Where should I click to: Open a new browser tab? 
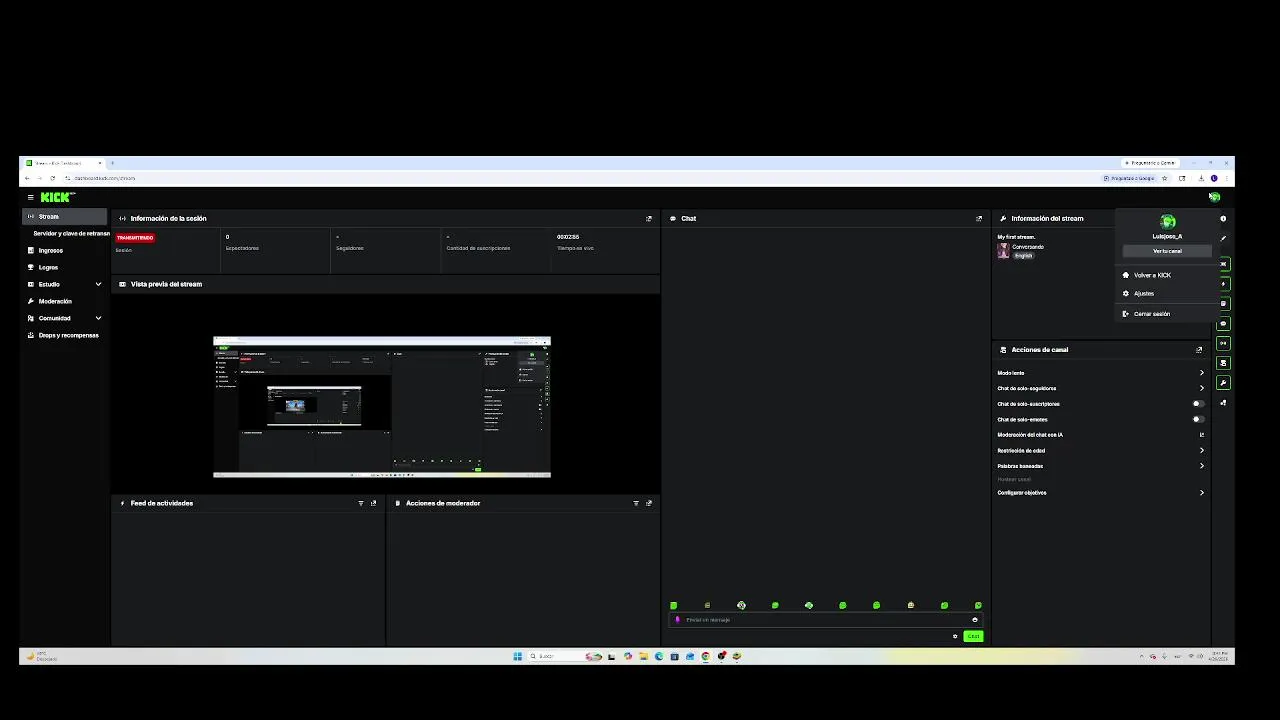click(112, 163)
